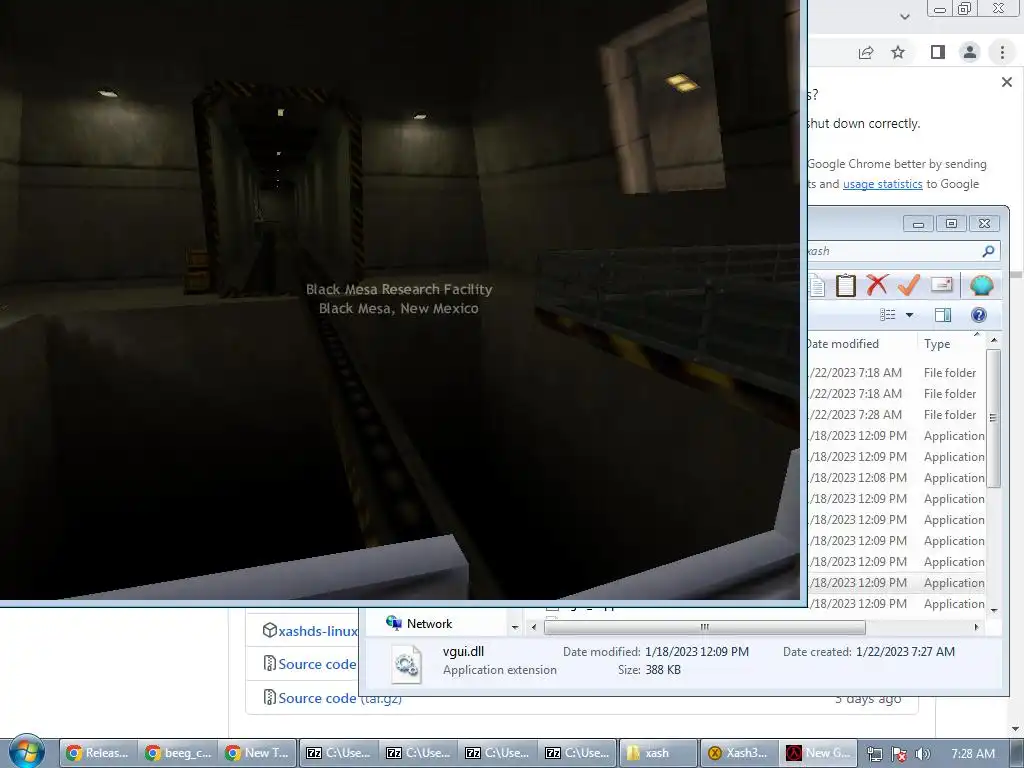Click the Copy documents toolbar icon
Screen dimensions: 1024x768
816,285
